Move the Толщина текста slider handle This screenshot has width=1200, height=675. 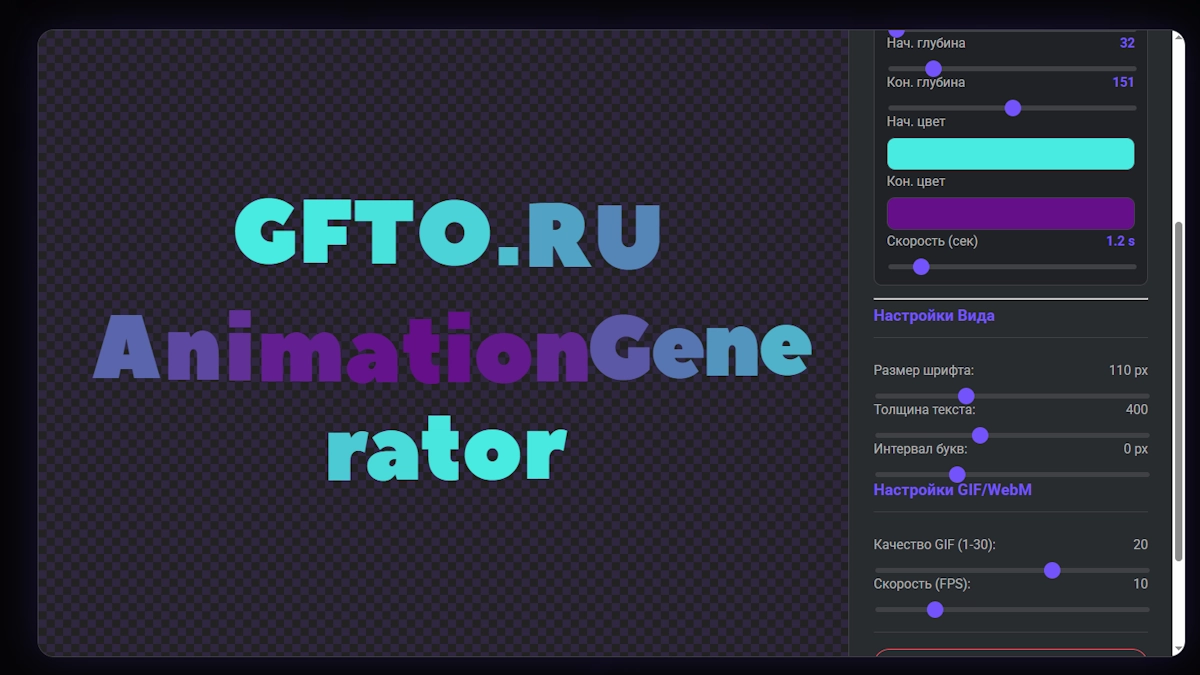pos(980,435)
